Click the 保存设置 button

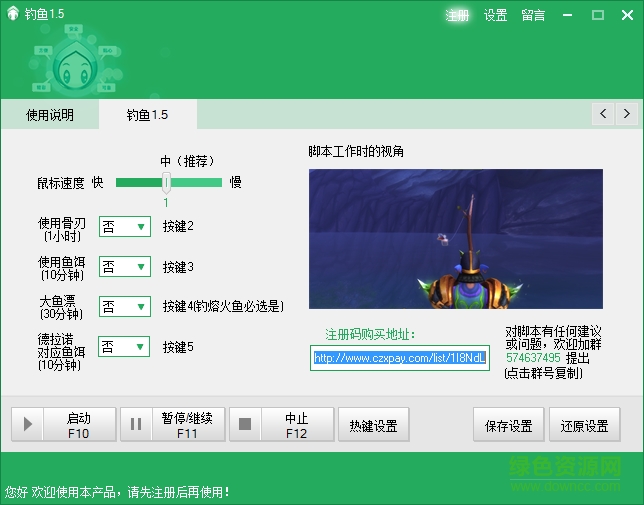point(509,425)
